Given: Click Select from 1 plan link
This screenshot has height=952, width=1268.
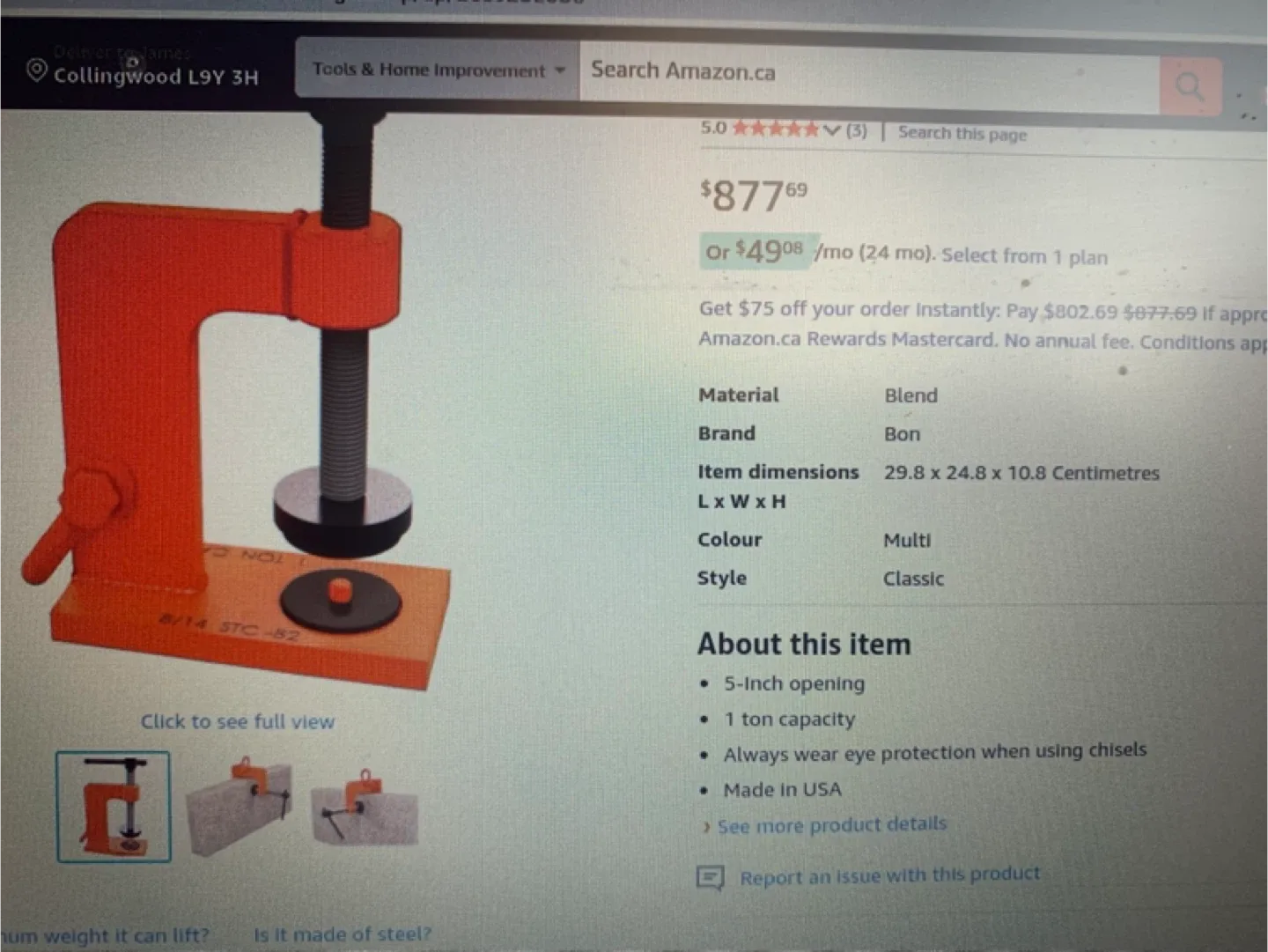Looking at the screenshot, I should [x=1024, y=256].
